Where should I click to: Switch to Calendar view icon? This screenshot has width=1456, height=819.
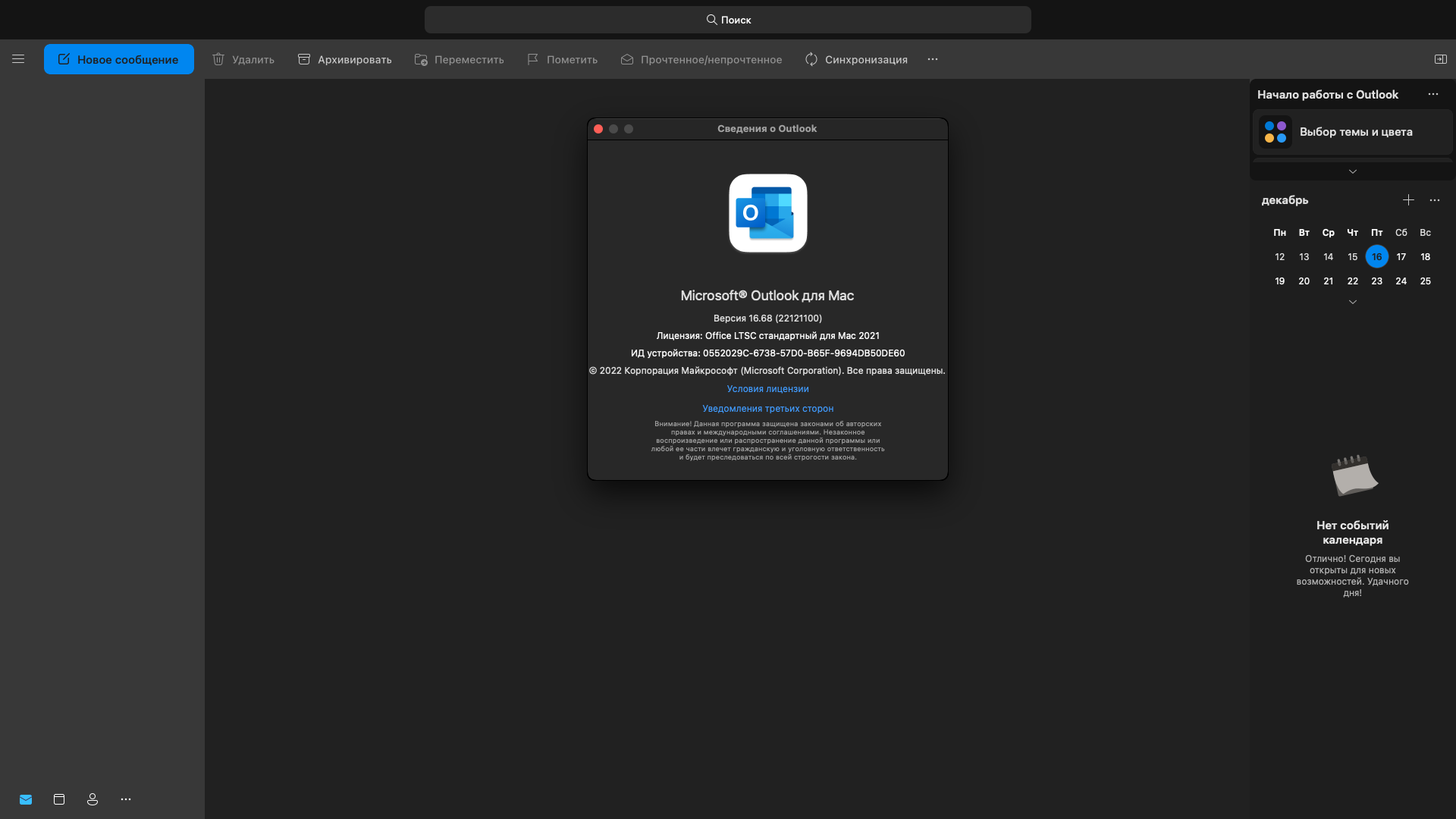tap(59, 799)
